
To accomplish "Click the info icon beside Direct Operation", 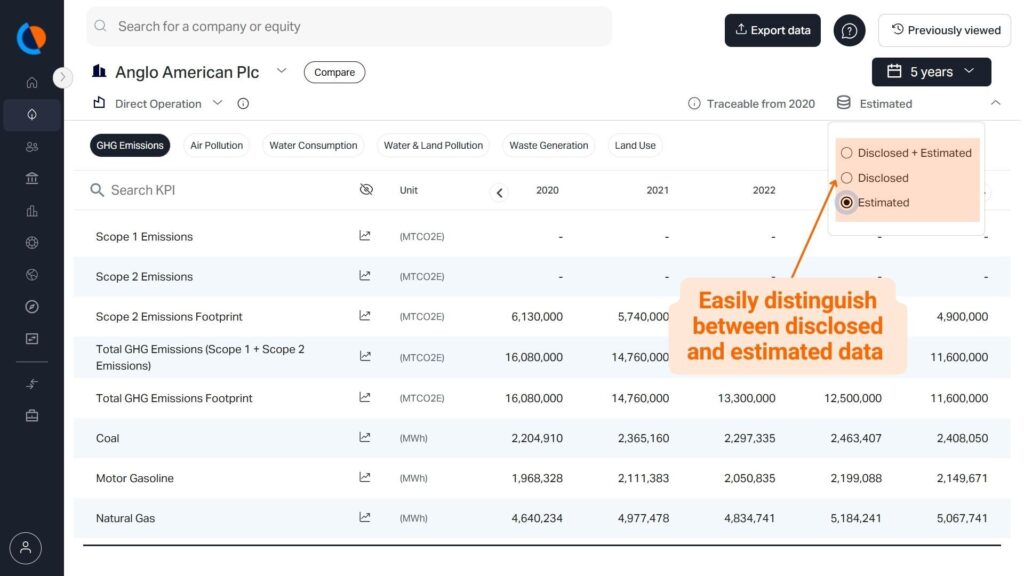I will pos(243,104).
